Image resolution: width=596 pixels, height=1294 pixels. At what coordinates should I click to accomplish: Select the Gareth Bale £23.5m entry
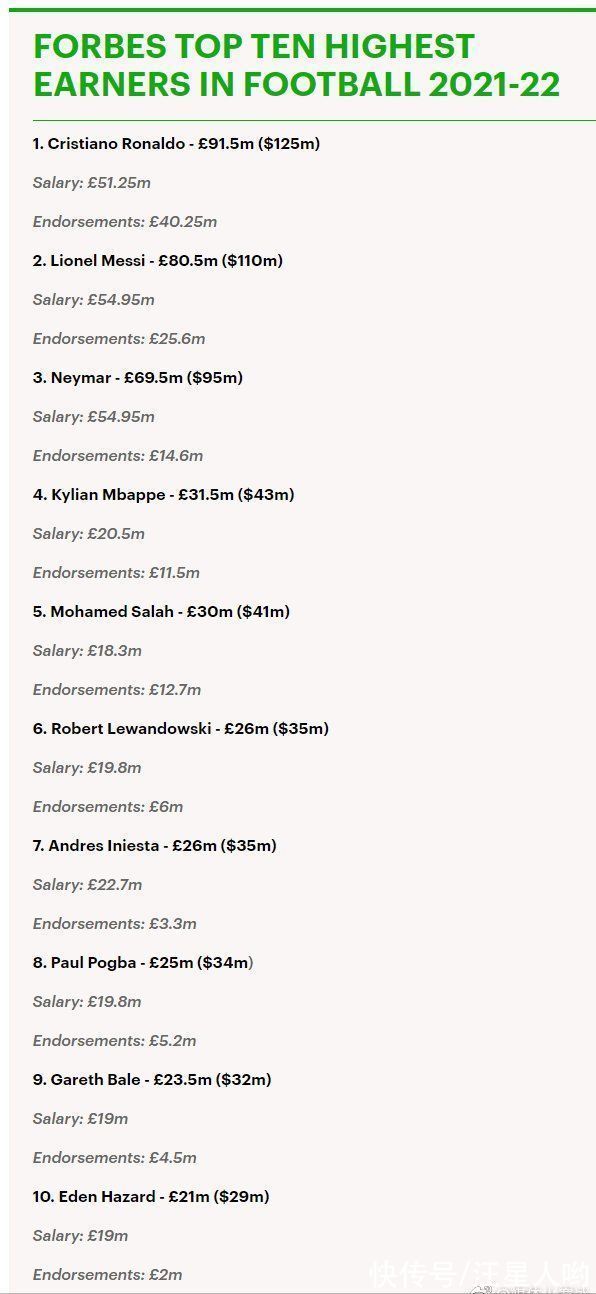click(152, 1080)
